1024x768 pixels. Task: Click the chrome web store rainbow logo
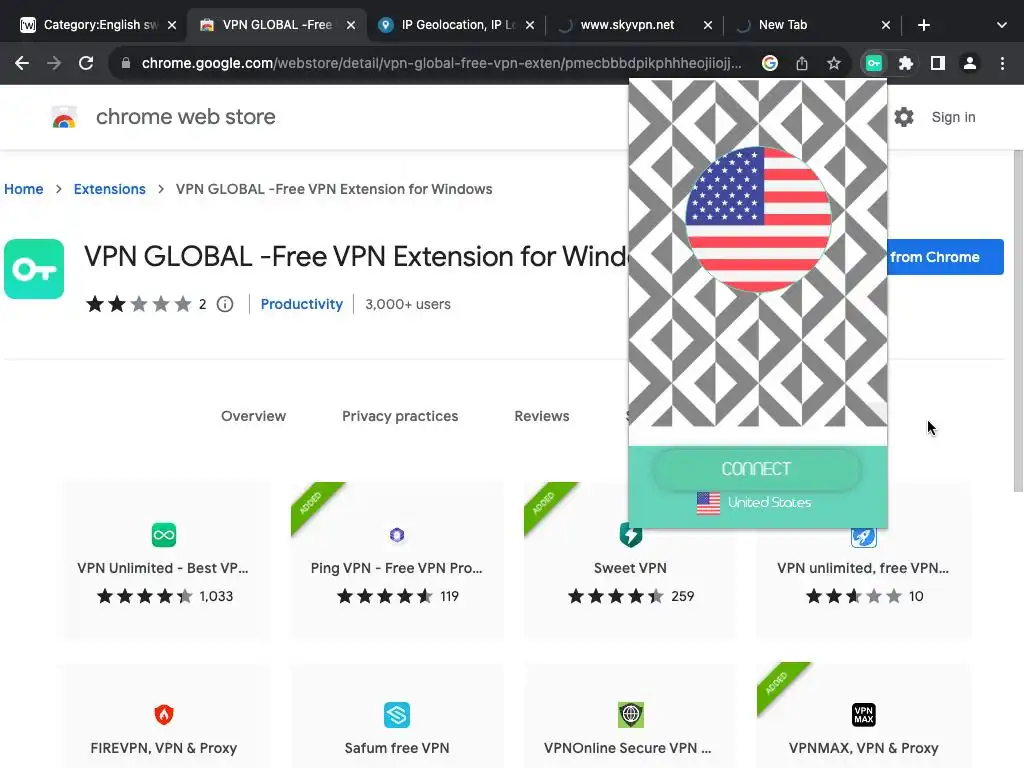(64, 117)
